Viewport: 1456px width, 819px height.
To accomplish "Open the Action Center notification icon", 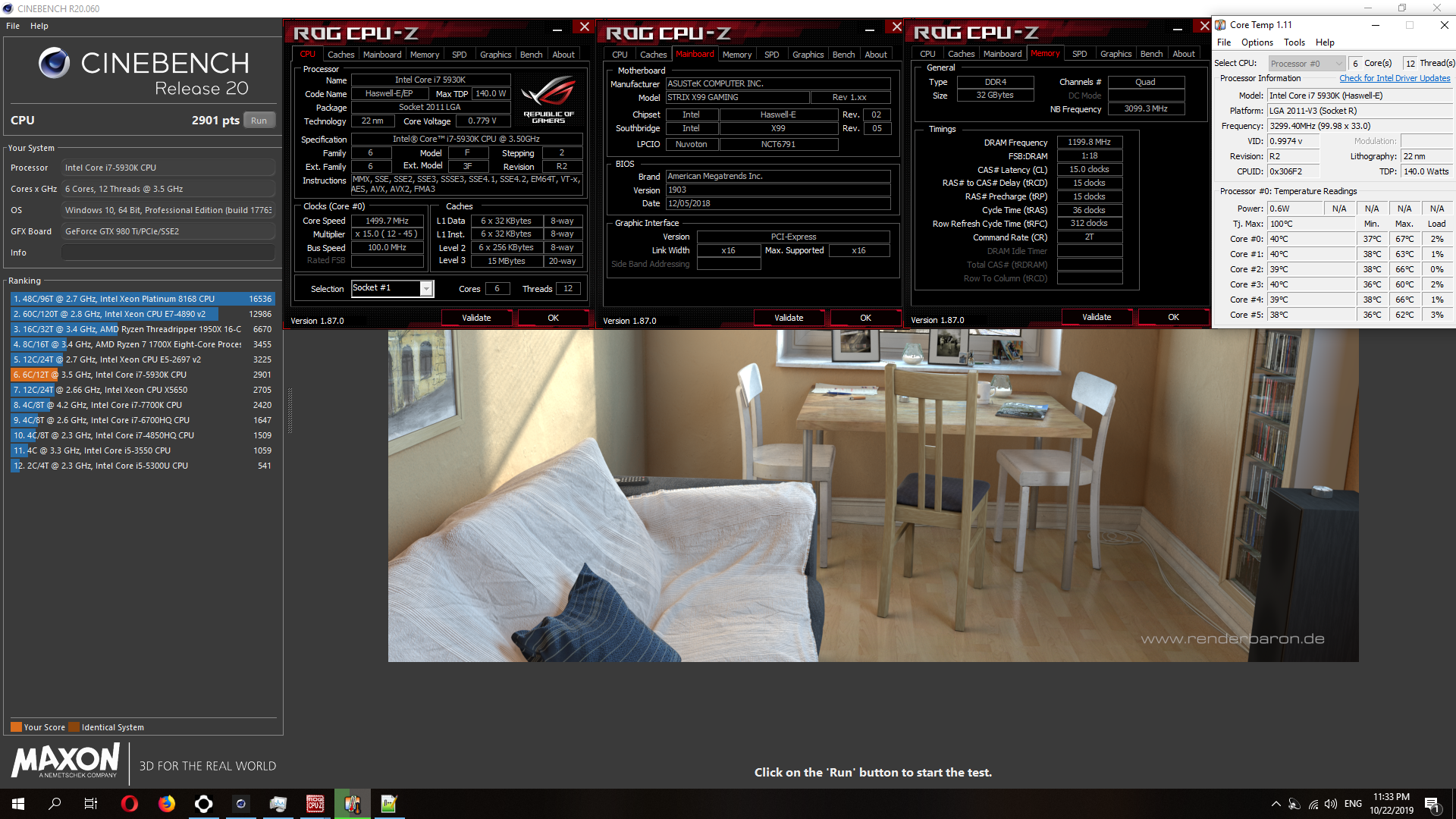I will [x=1432, y=805].
